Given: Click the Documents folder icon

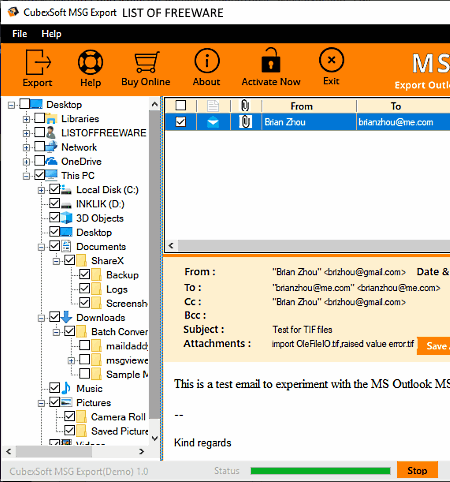Looking at the screenshot, I should tap(66, 246).
